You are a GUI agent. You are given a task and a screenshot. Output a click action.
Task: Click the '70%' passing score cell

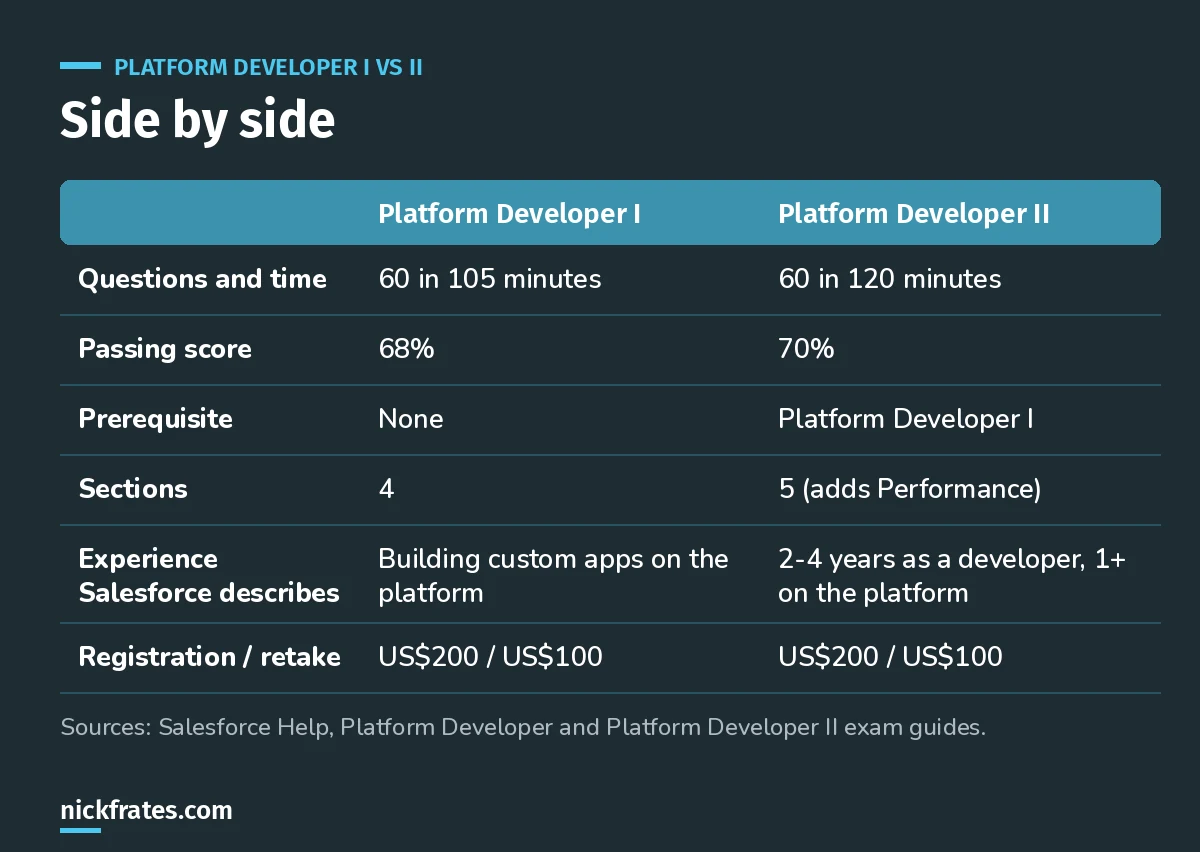tap(806, 349)
